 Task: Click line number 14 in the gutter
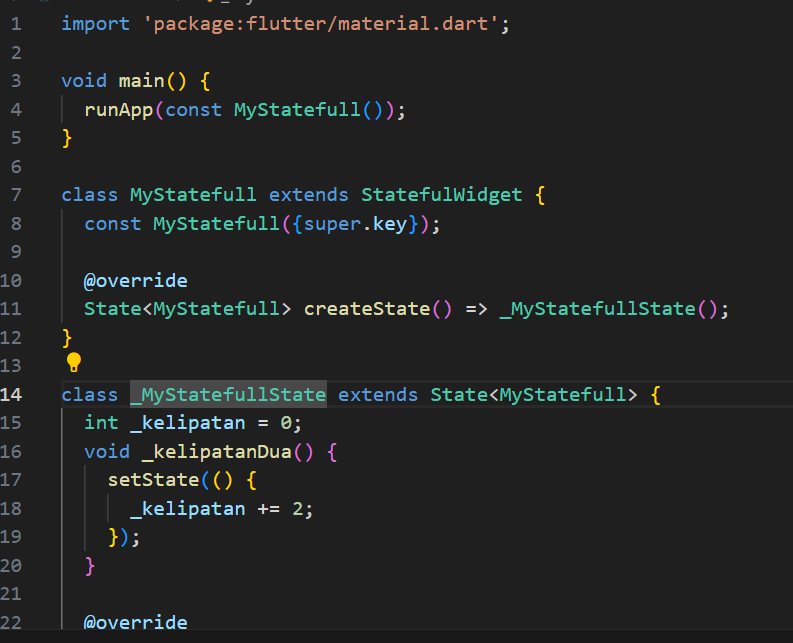[11, 394]
